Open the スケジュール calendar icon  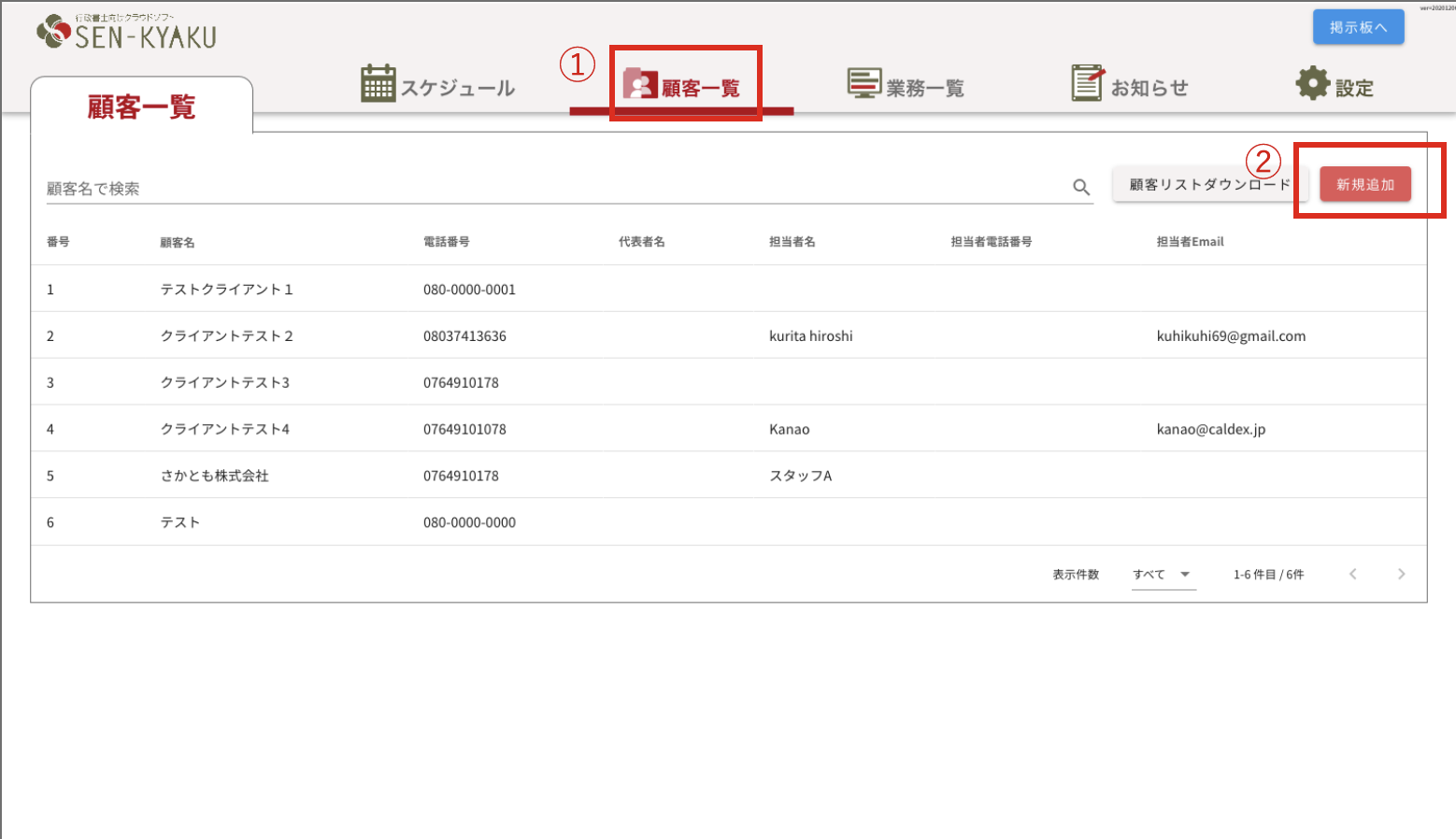click(378, 84)
